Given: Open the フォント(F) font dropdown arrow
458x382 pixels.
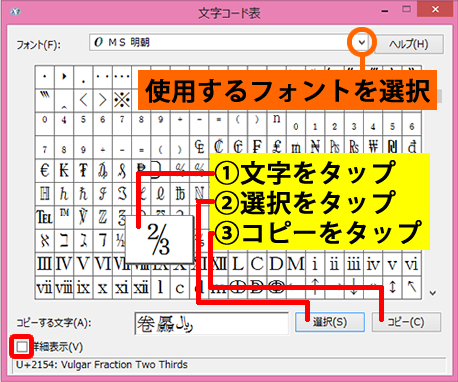Looking at the screenshot, I should click(362, 43).
